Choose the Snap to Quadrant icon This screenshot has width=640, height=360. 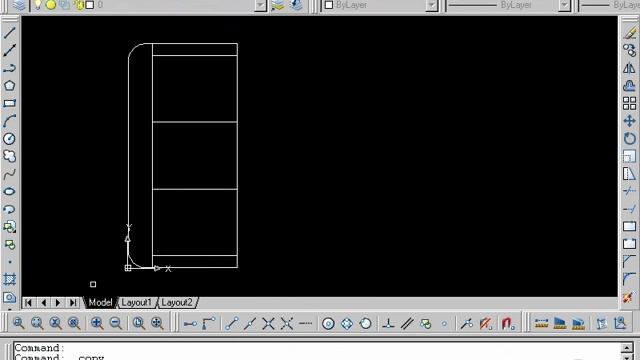pos(347,324)
